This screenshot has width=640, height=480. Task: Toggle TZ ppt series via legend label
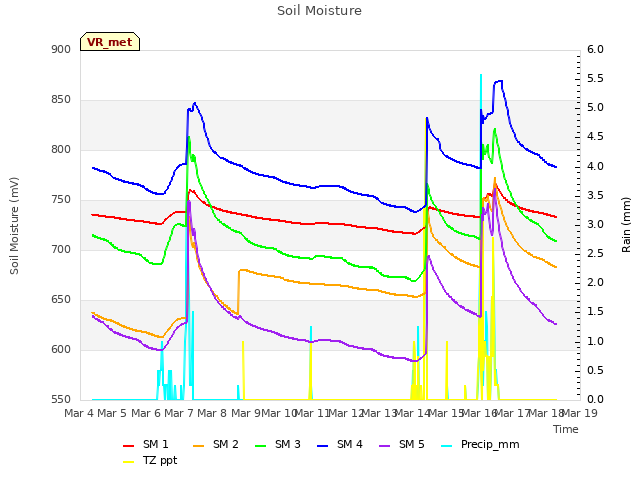click(160, 460)
